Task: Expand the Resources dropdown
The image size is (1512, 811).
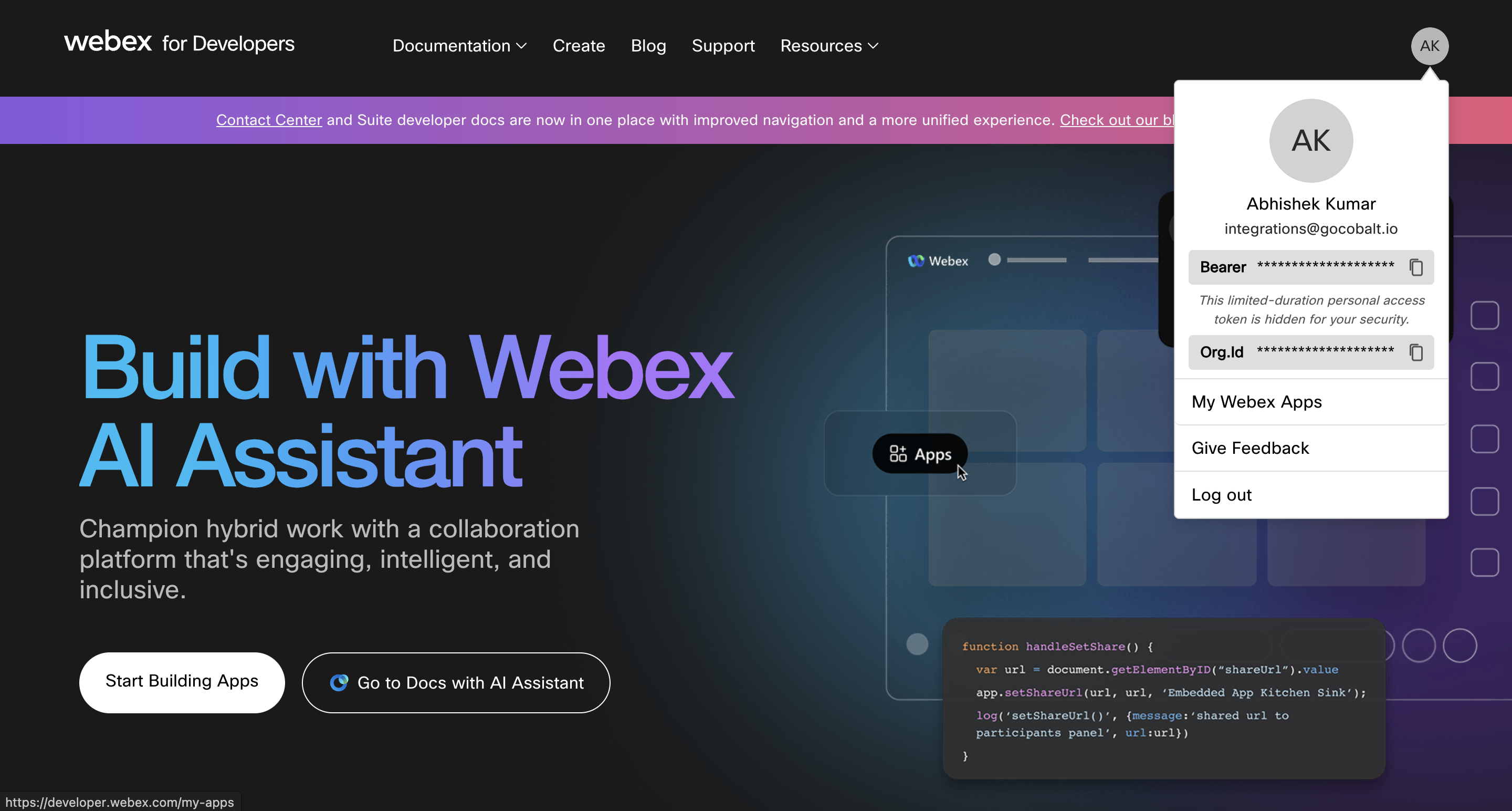Action: pyautogui.click(x=829, y=46)
